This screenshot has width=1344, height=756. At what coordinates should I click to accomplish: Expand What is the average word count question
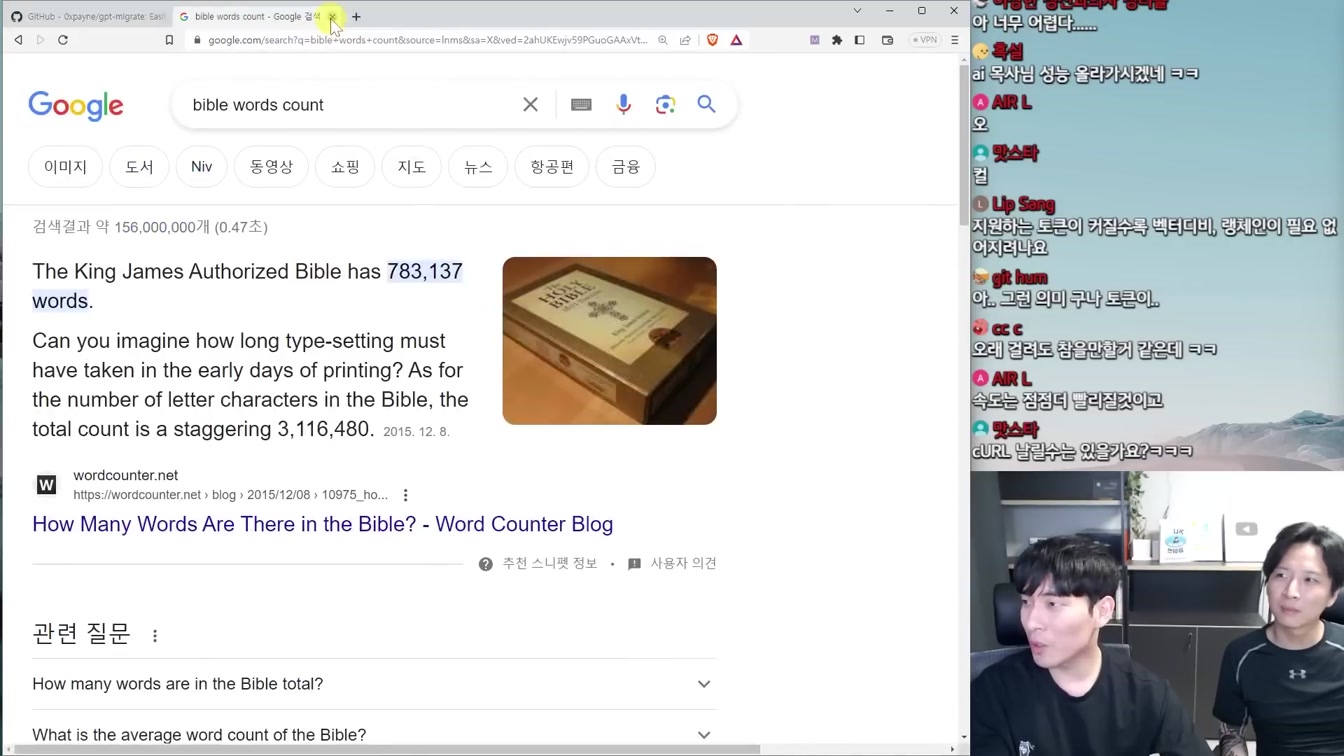point(374,734)
